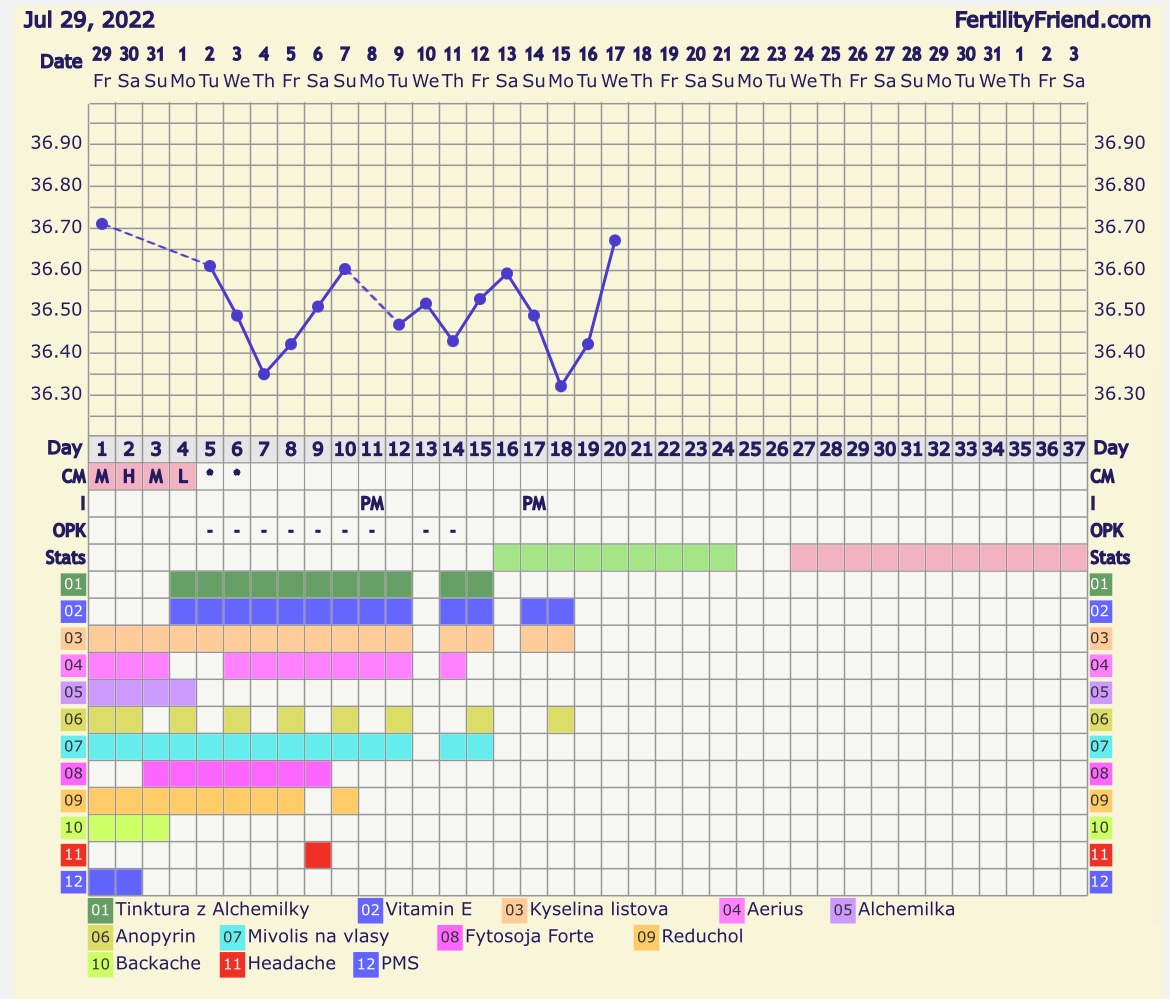This screenshot has height=999, width=1170.
Task: Click the first temperature point at 36.71
Action: 102,224
